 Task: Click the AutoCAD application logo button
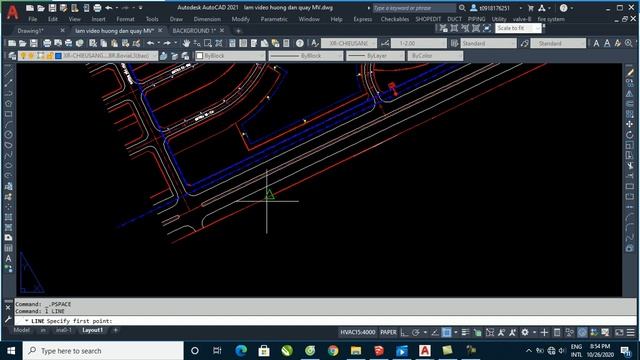pyautogui.click(x=12, y=13)
